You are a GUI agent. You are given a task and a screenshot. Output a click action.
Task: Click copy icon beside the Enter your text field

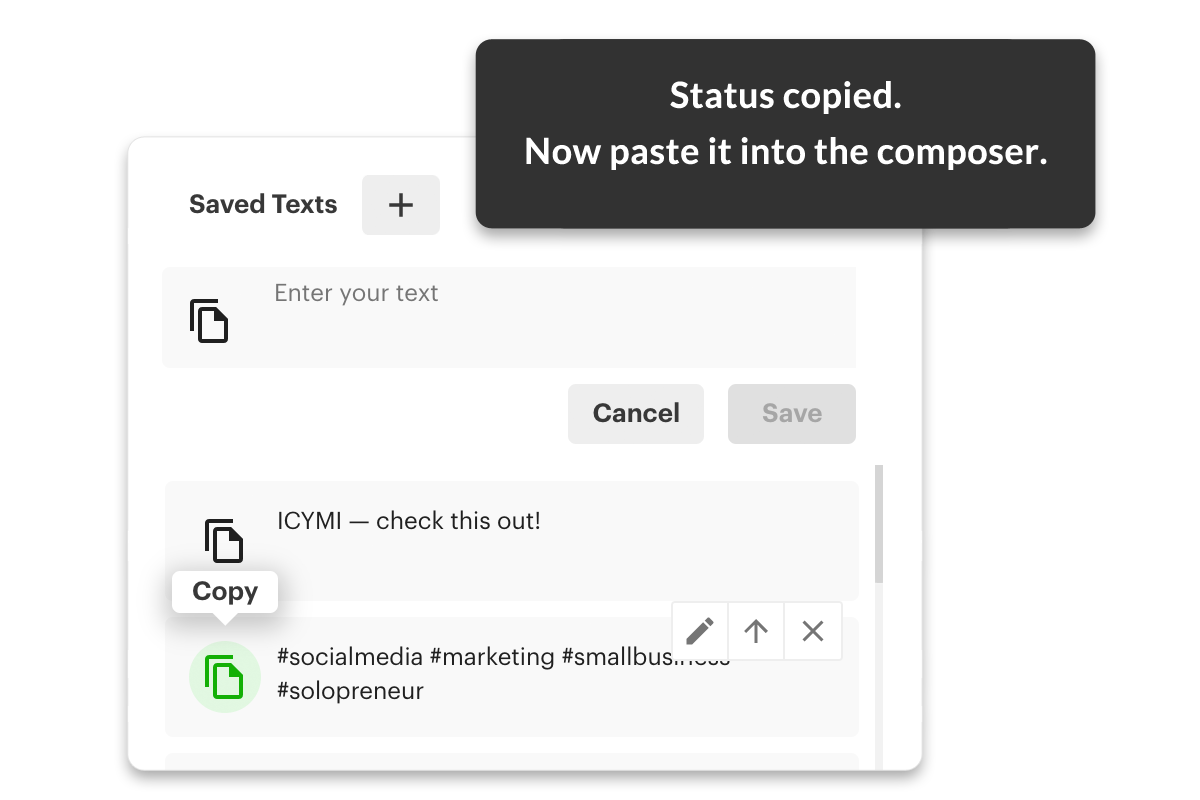(x=209, y=320)
